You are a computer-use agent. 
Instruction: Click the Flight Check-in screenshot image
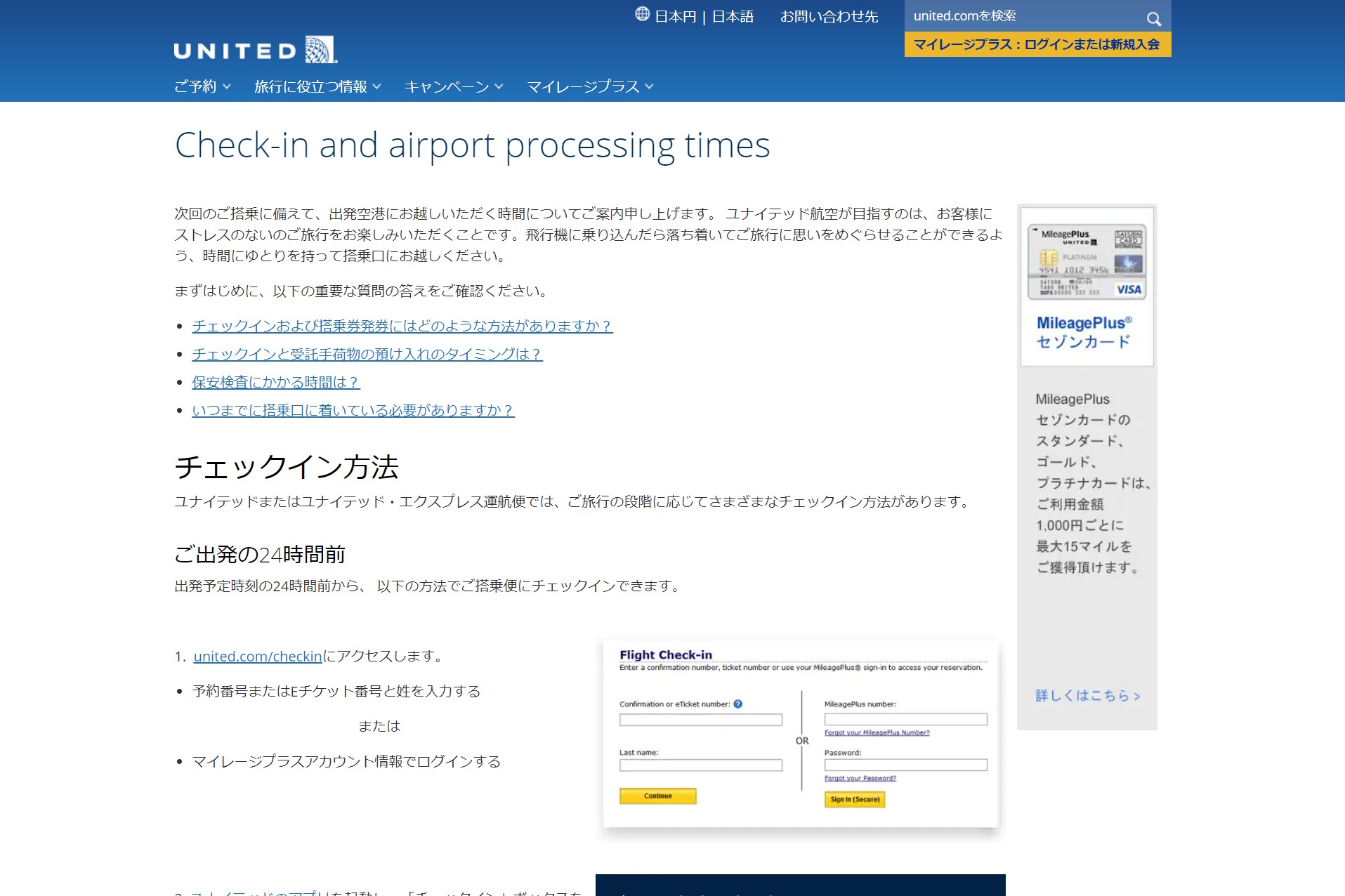click(x=801, y=737)
